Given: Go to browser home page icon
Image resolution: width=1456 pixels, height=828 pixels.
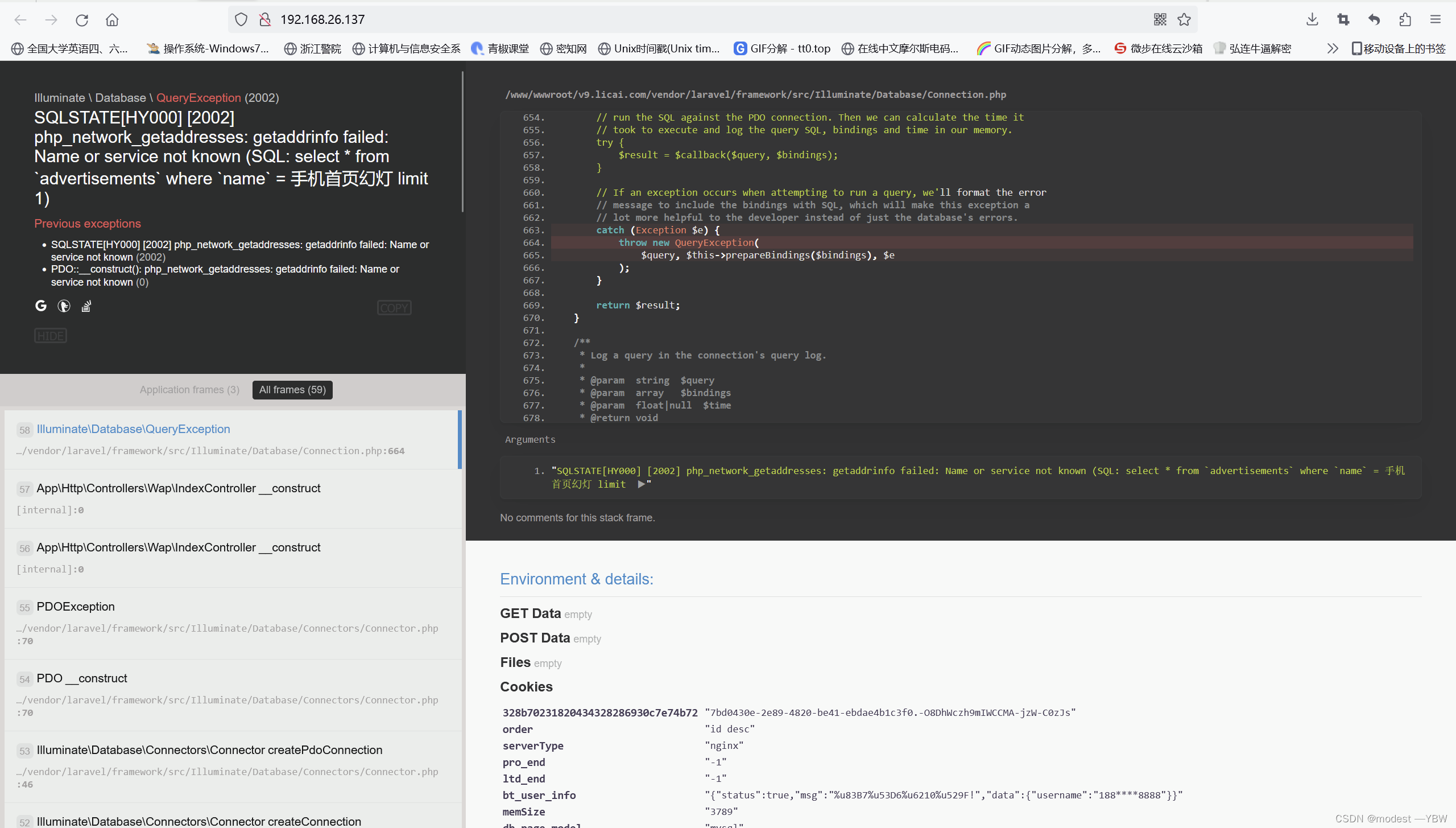Looking at the screenshot, I should pos(112,20).
